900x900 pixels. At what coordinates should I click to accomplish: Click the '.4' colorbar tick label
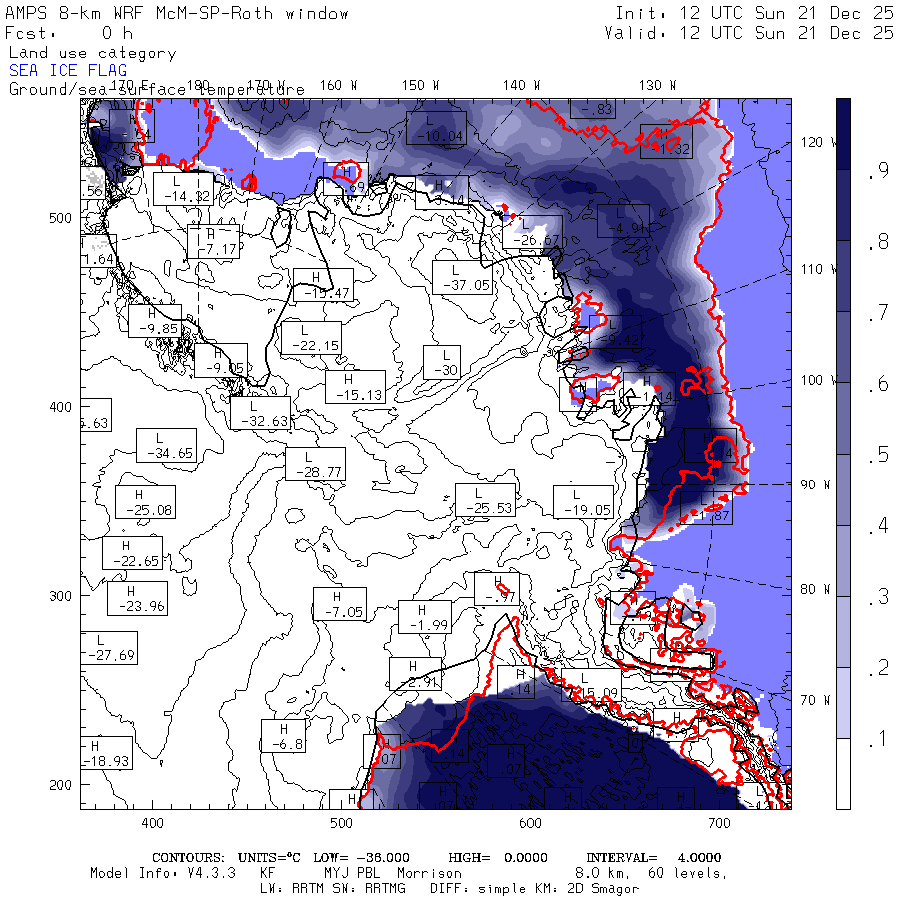point(879,526)
